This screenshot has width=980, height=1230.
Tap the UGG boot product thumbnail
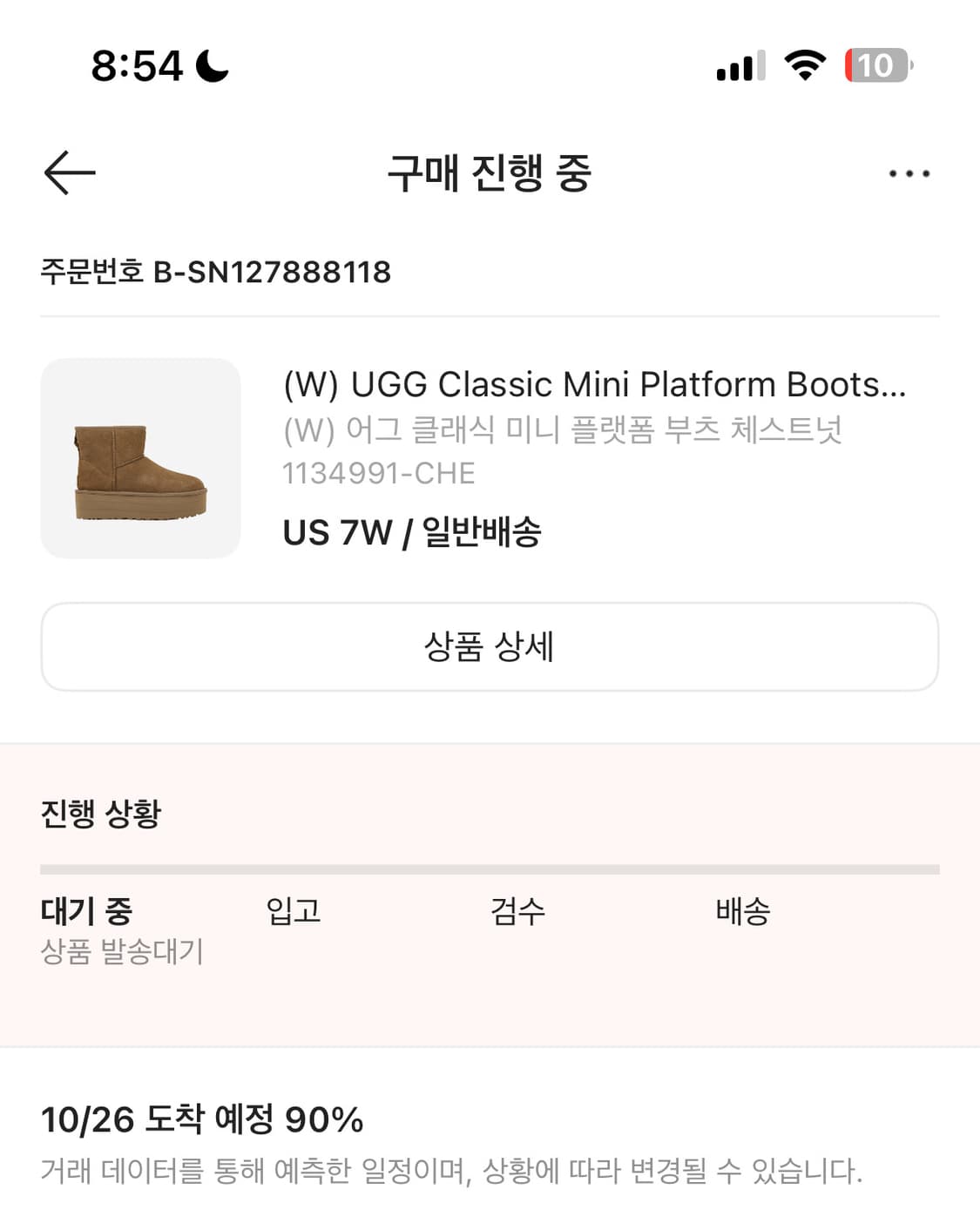tap(140, 458)
